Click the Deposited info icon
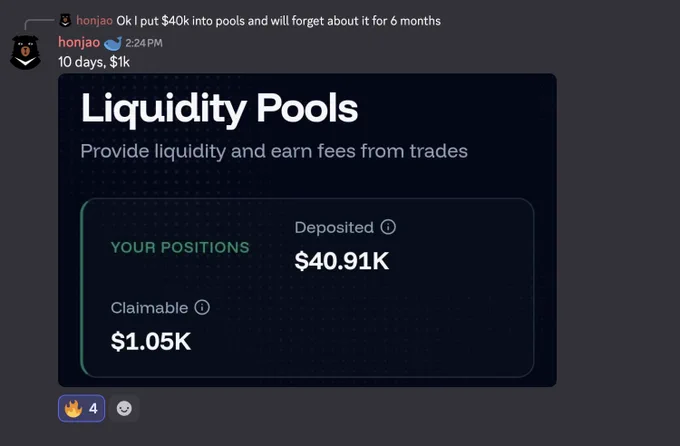 point(388,227)
